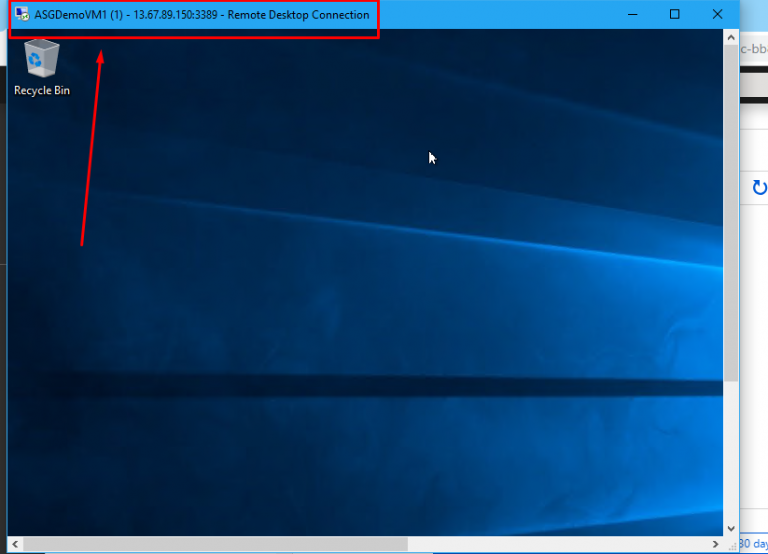
Task: Click horizontal scrollbar track right of thumb
Action: tap(560, 544)
